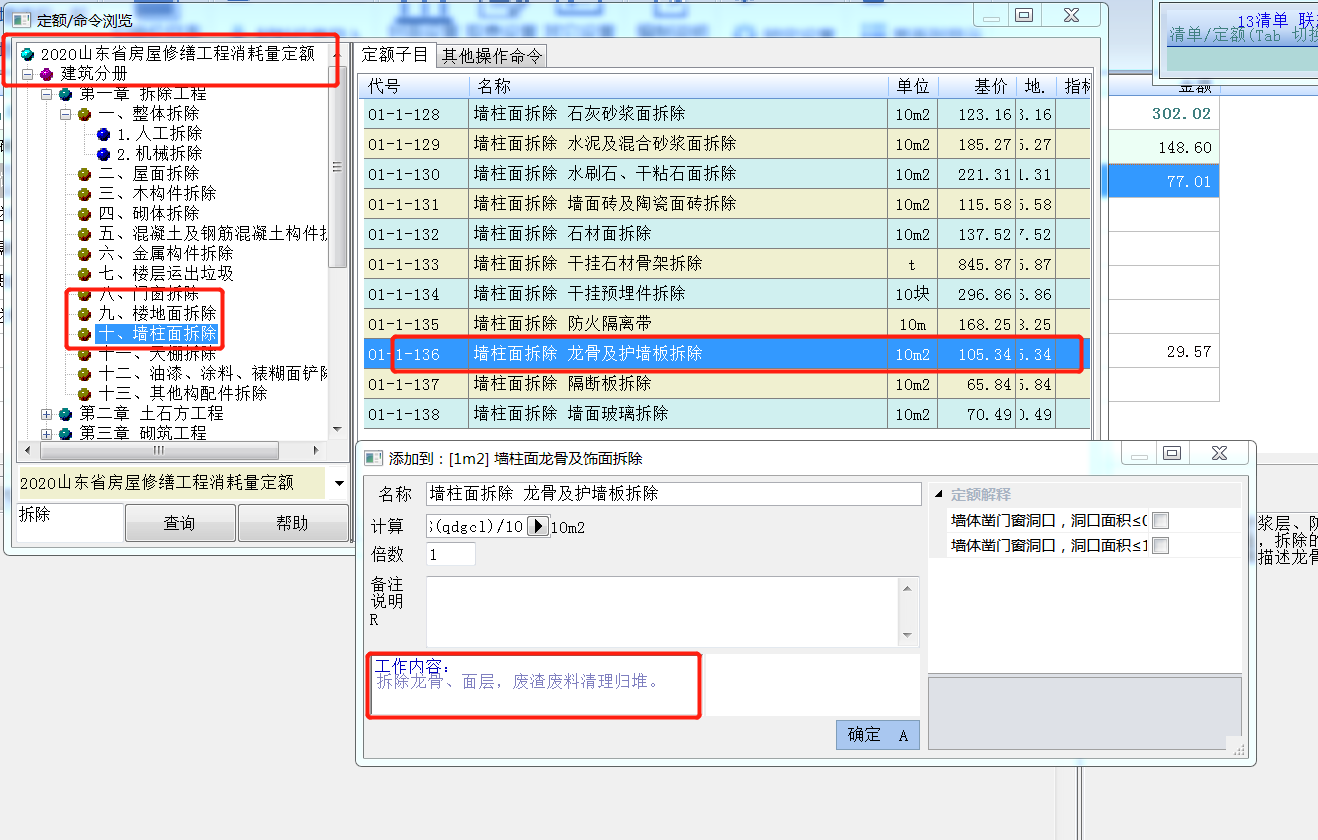Expand the 第三章 砌筑工程 chapter
The image size is (1318, 840).
coord(46,434)
